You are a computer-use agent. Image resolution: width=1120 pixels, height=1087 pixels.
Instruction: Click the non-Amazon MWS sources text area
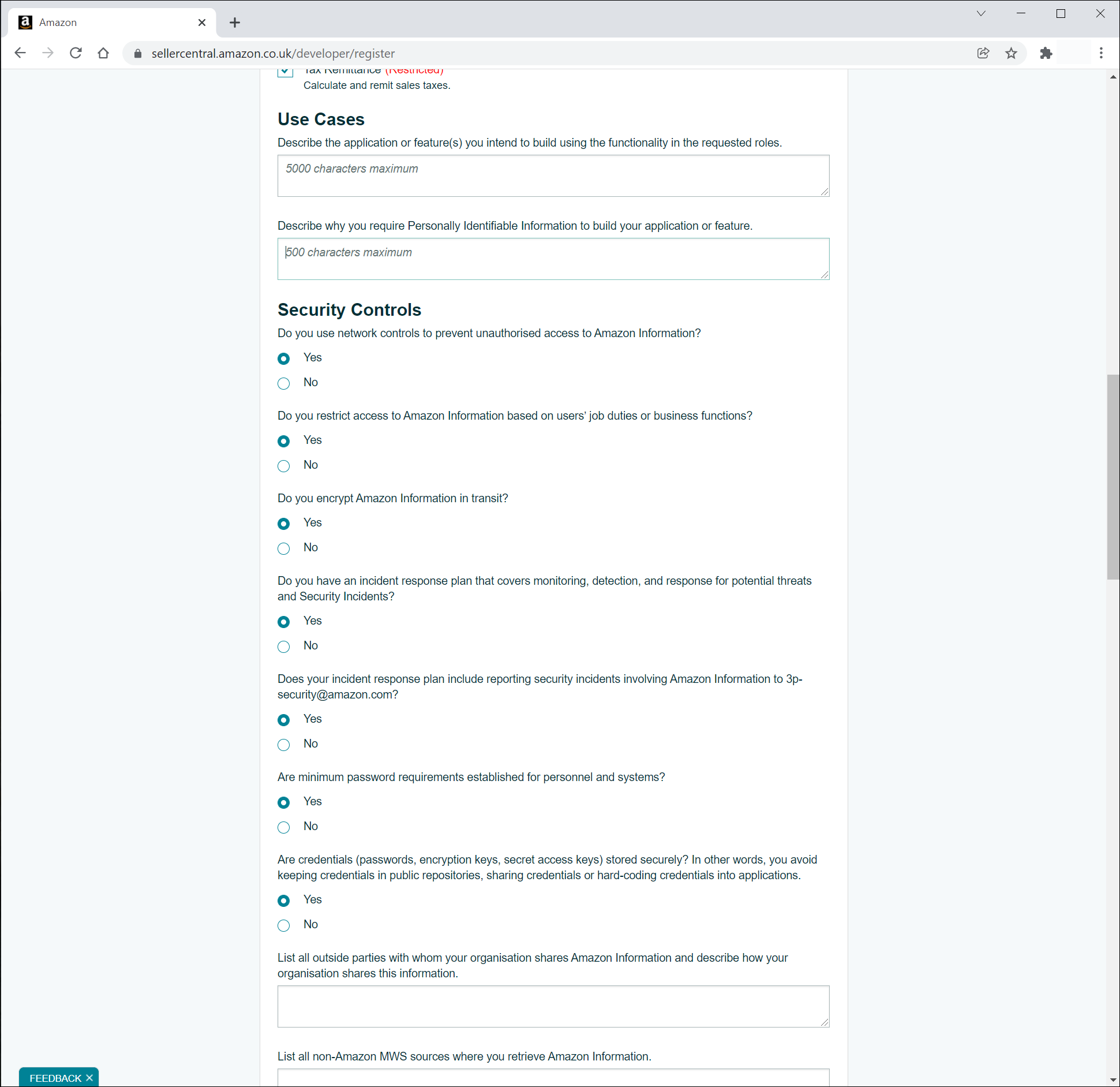point(553,1077)
